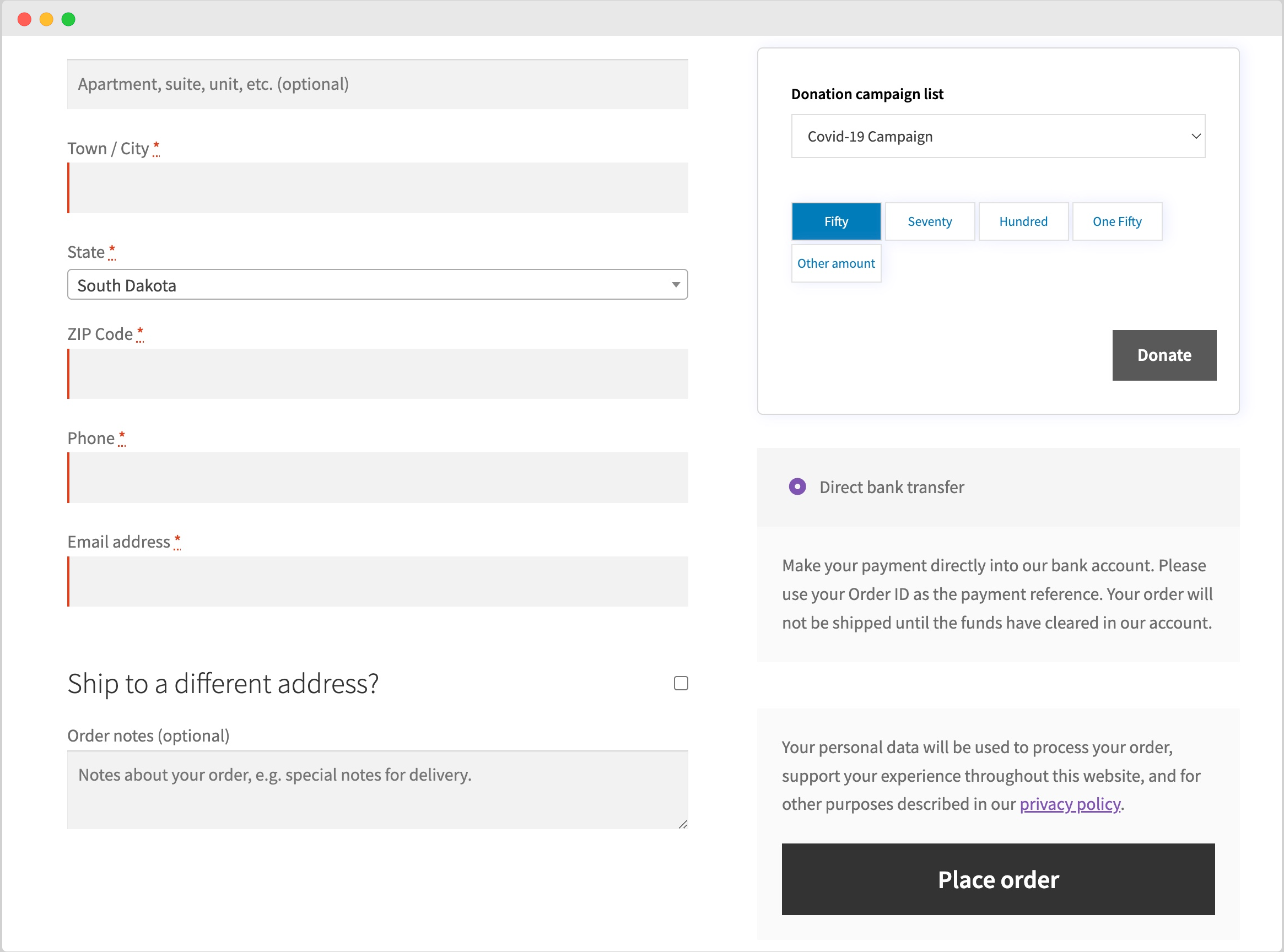The height and width of the screenshot is (952, 1284).
Task: Open the State dropdown showing South Dakota
Action: [377, 284]
